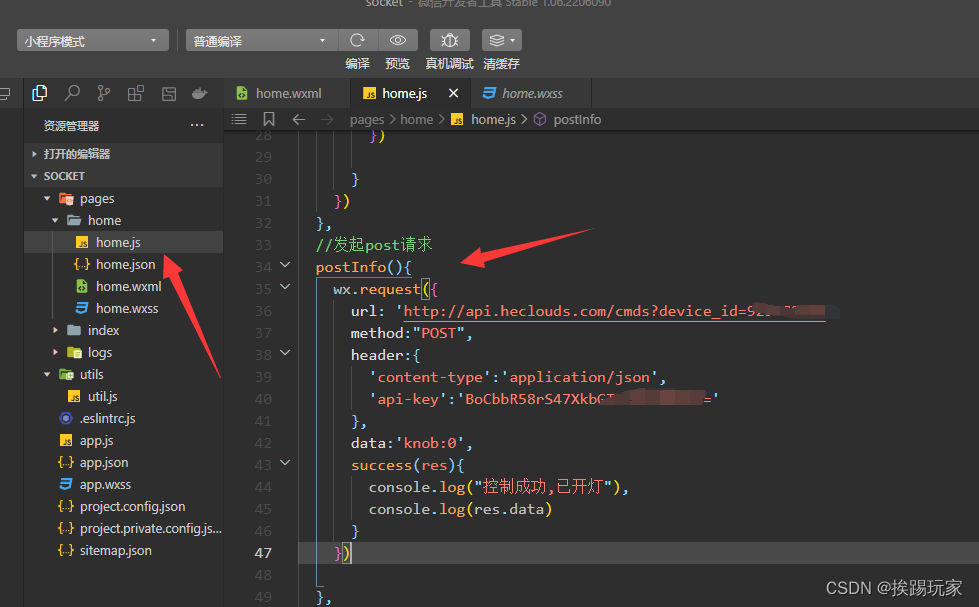
Task: Click the 预览 preview label
Action: point(397,64)
